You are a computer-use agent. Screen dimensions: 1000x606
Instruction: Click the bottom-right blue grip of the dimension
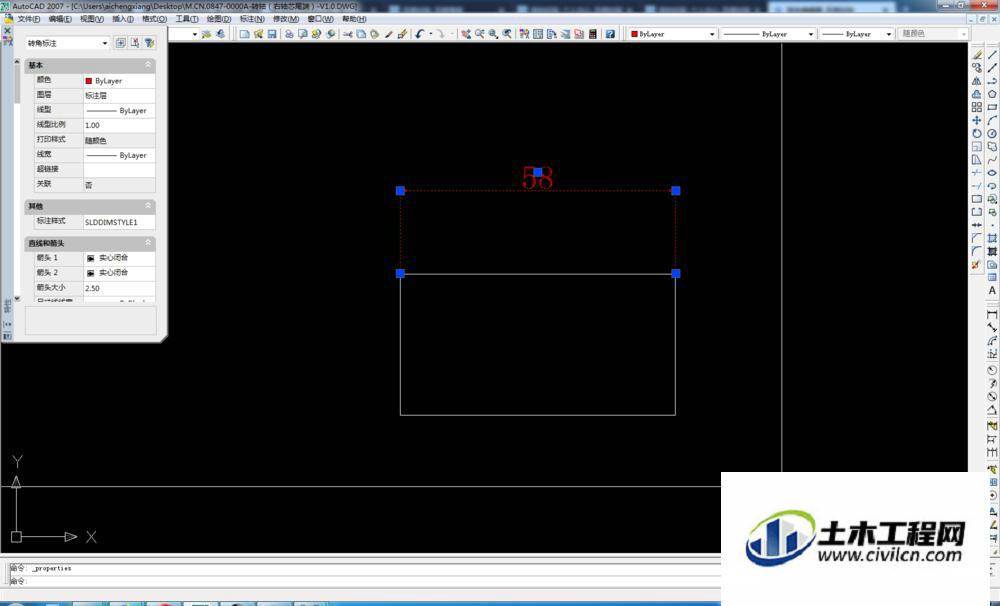click(x=676, y=274)
